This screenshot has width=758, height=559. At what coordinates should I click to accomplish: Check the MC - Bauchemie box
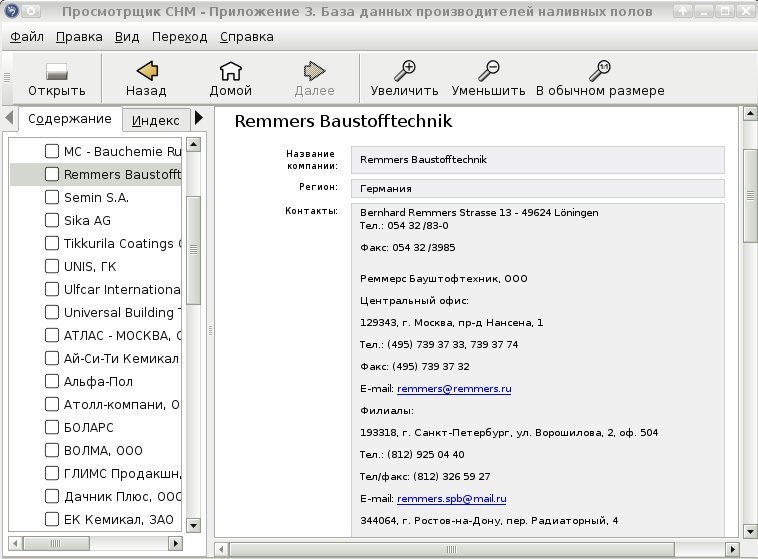[x=52, y=151]
